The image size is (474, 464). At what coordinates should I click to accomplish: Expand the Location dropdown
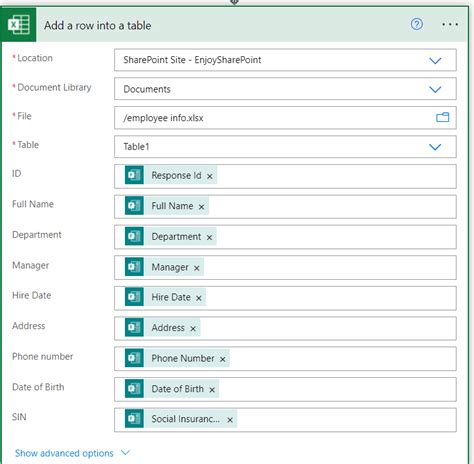click(435, 60)
